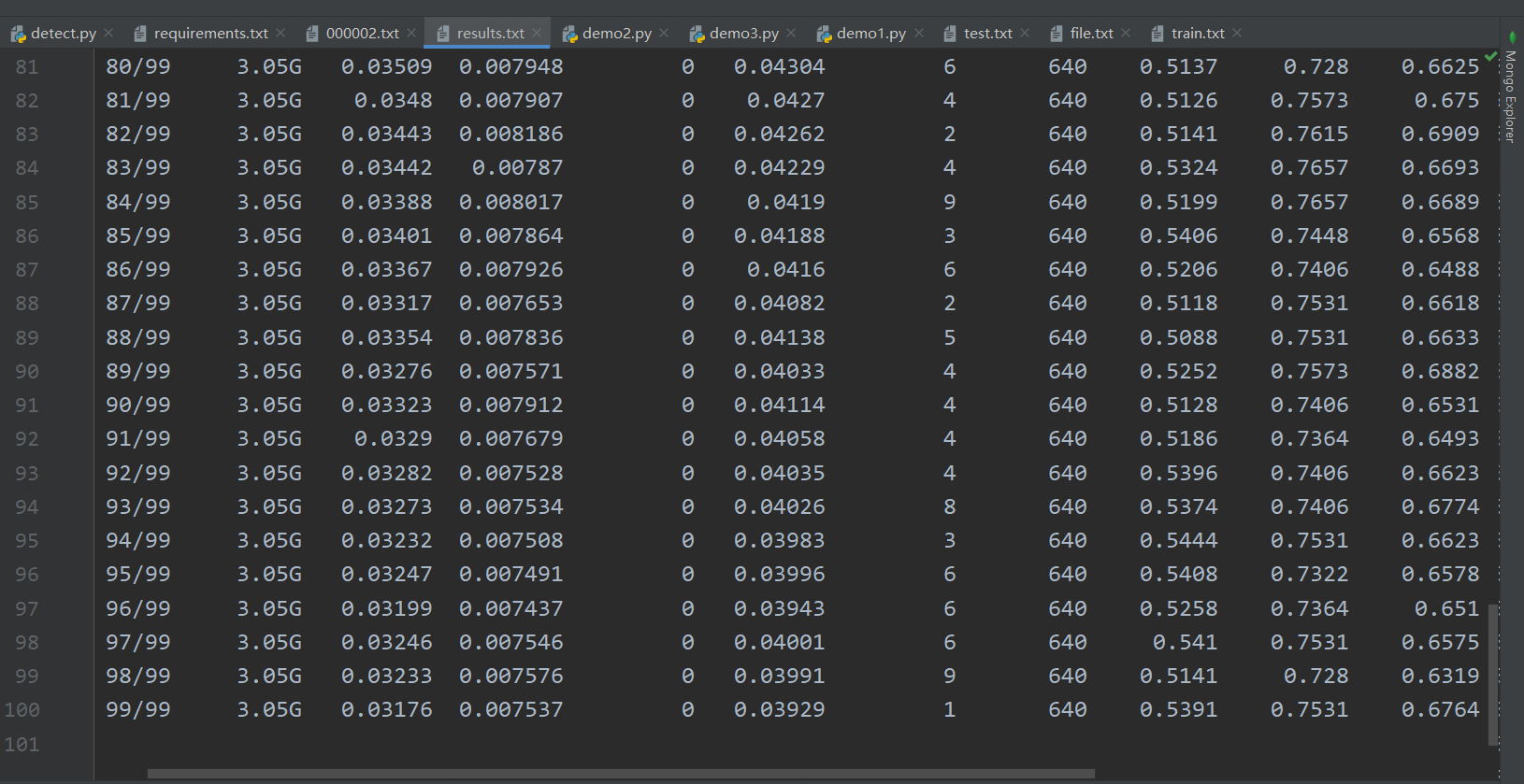
Task: Click the value 0.007948
Action: click(511, 67)
